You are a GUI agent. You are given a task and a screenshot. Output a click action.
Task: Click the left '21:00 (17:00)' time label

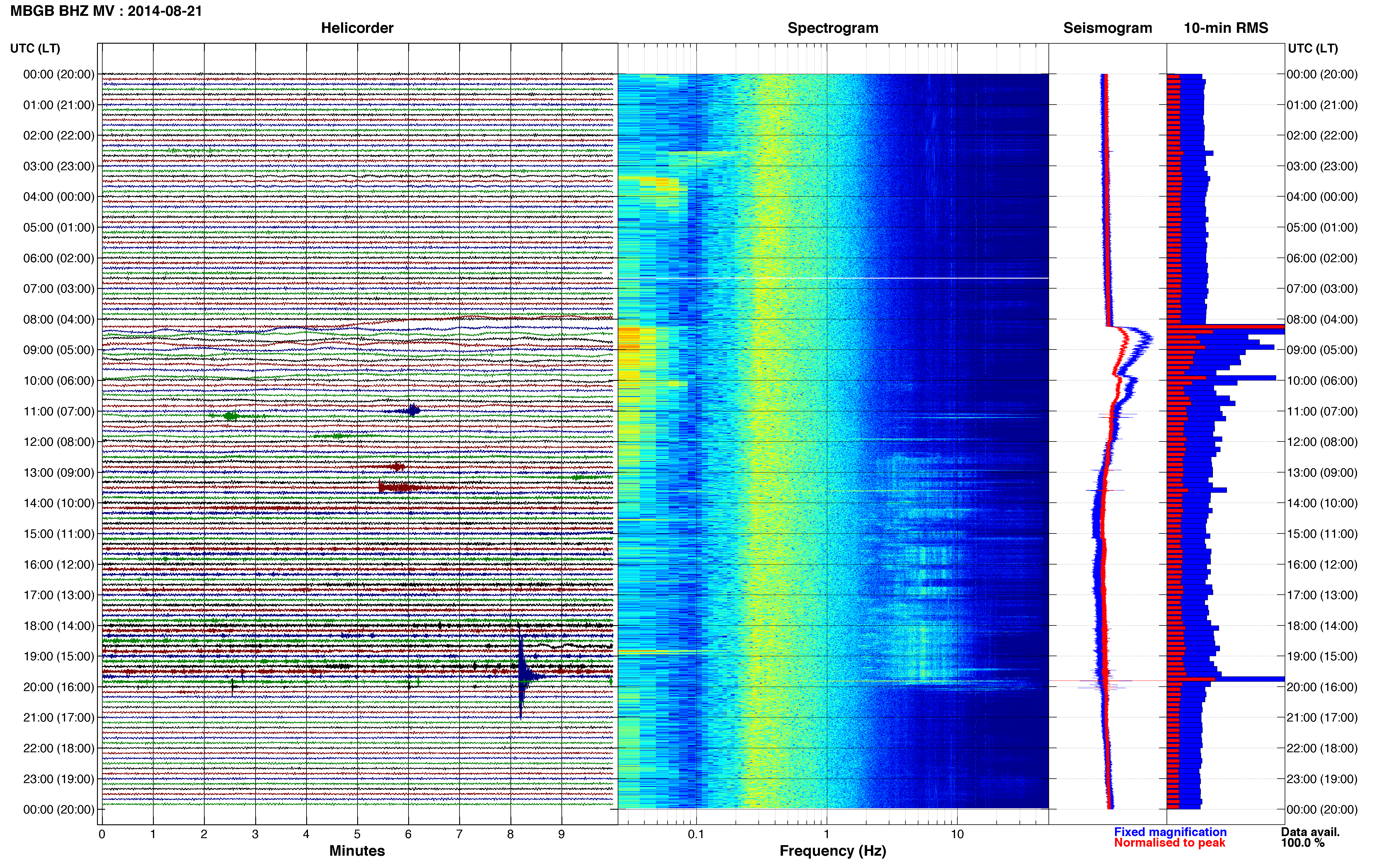pyautogui.click(x=59, y=718)
